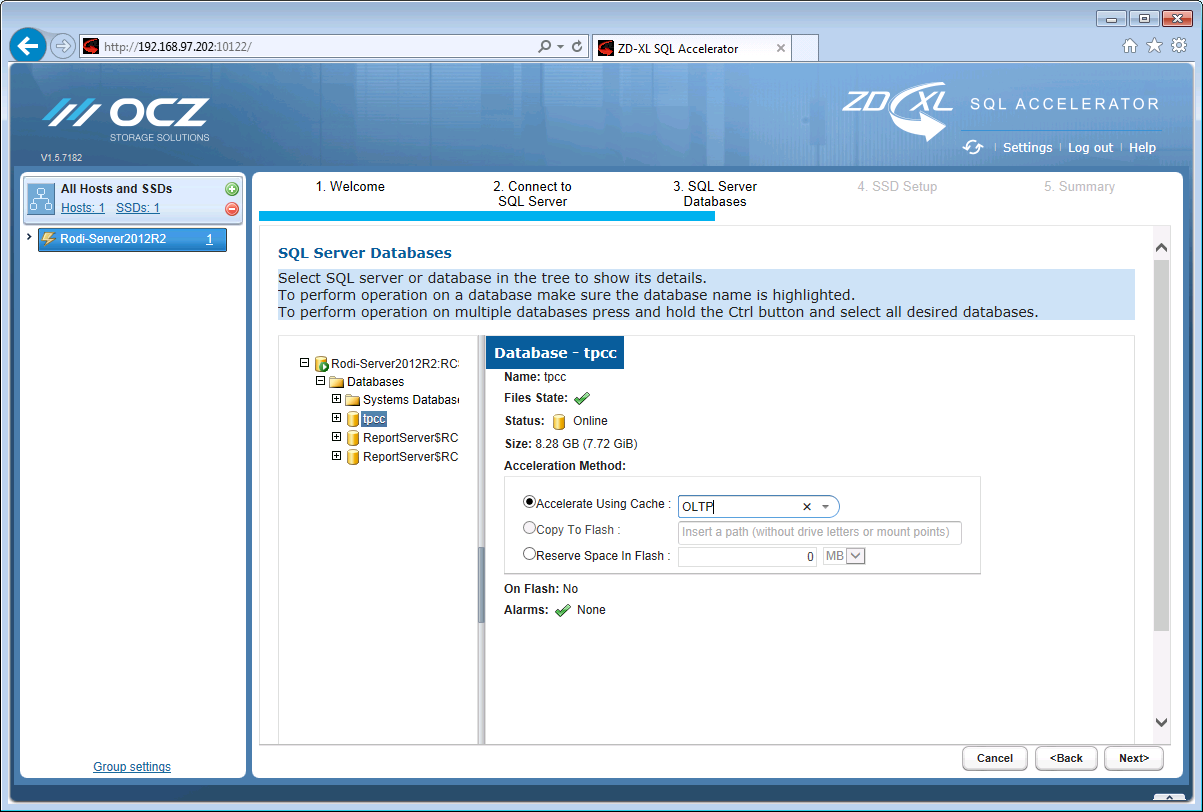Screen dimensions: 1203x812
Task: Remove a host with the red minus icon
Action: pos(232,209)
